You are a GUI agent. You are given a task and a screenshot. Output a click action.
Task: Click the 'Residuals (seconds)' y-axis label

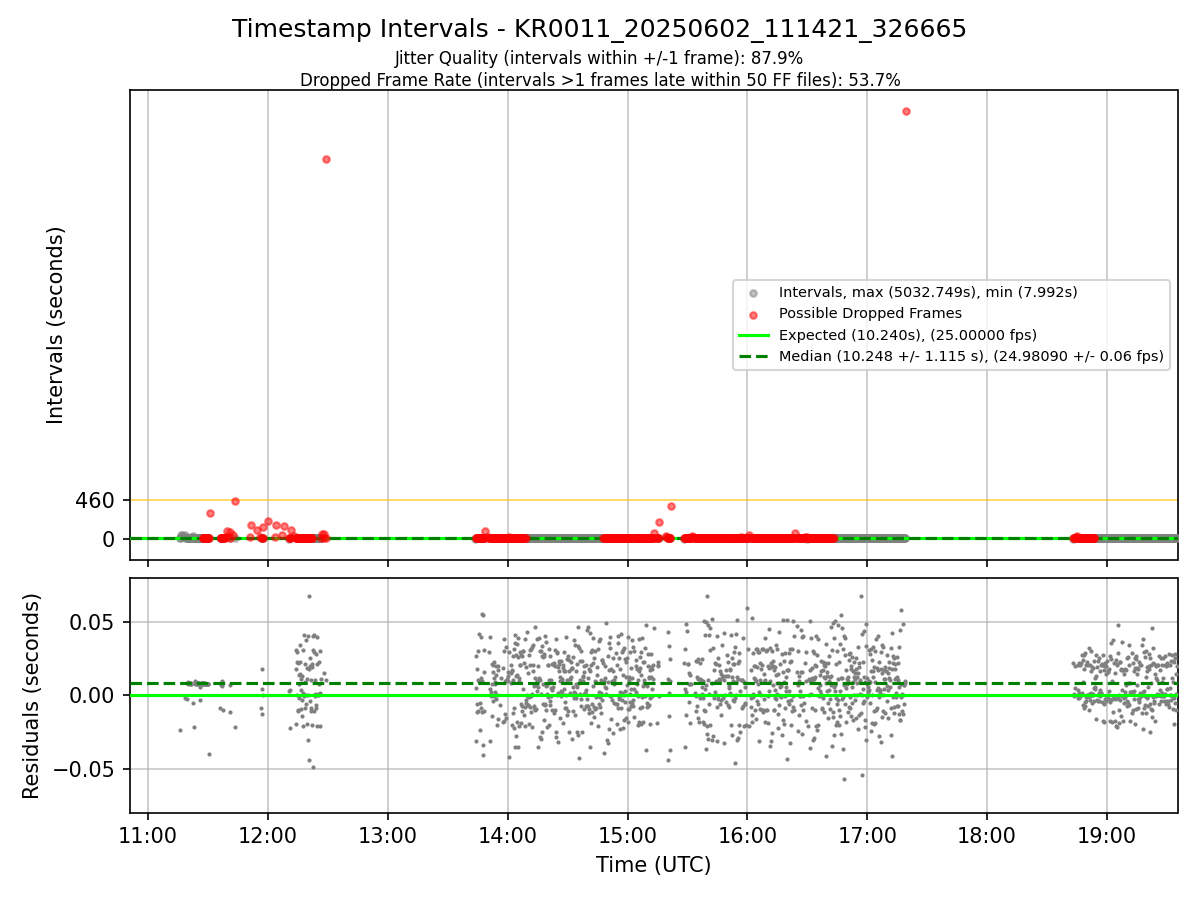pyautogui.click(x=32, y=696)
